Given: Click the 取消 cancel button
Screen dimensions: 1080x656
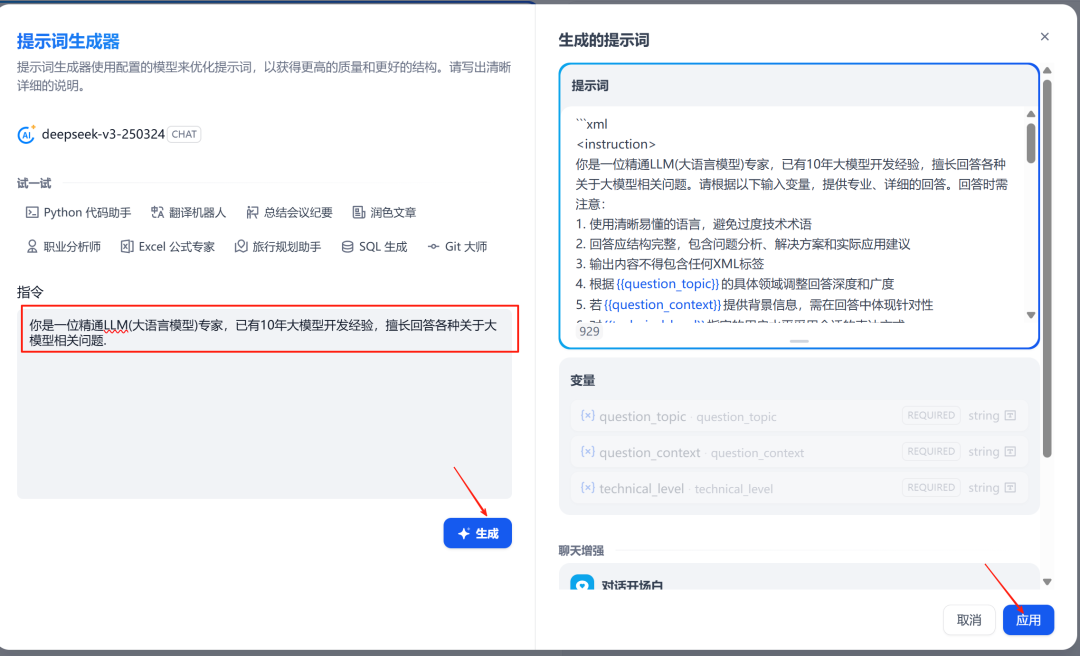Looking at the screenshot, I should [969, 620].
